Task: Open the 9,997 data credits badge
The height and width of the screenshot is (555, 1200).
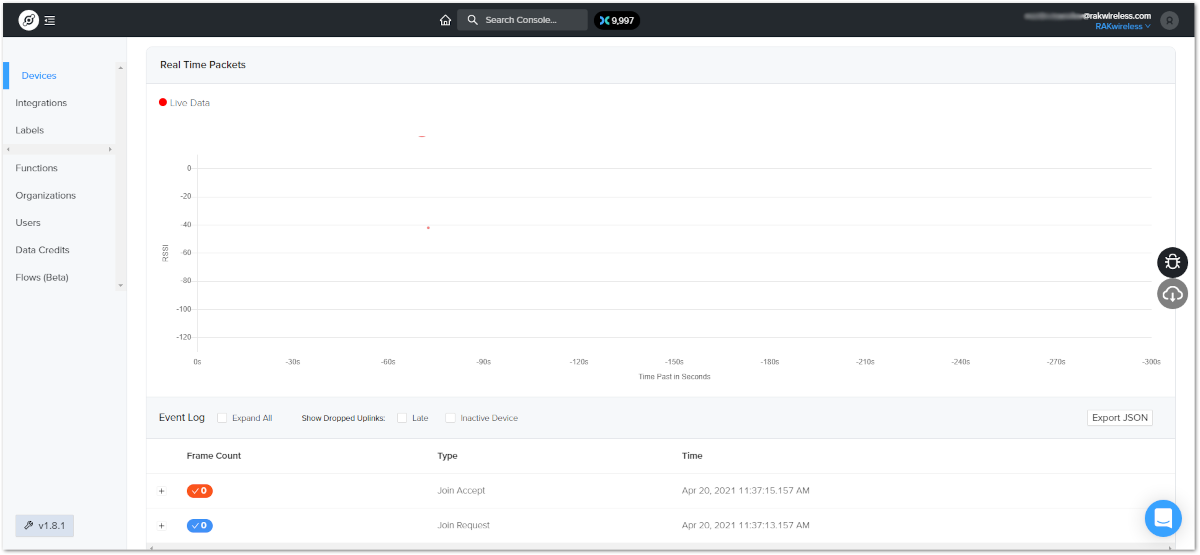Action: (617, 20)
